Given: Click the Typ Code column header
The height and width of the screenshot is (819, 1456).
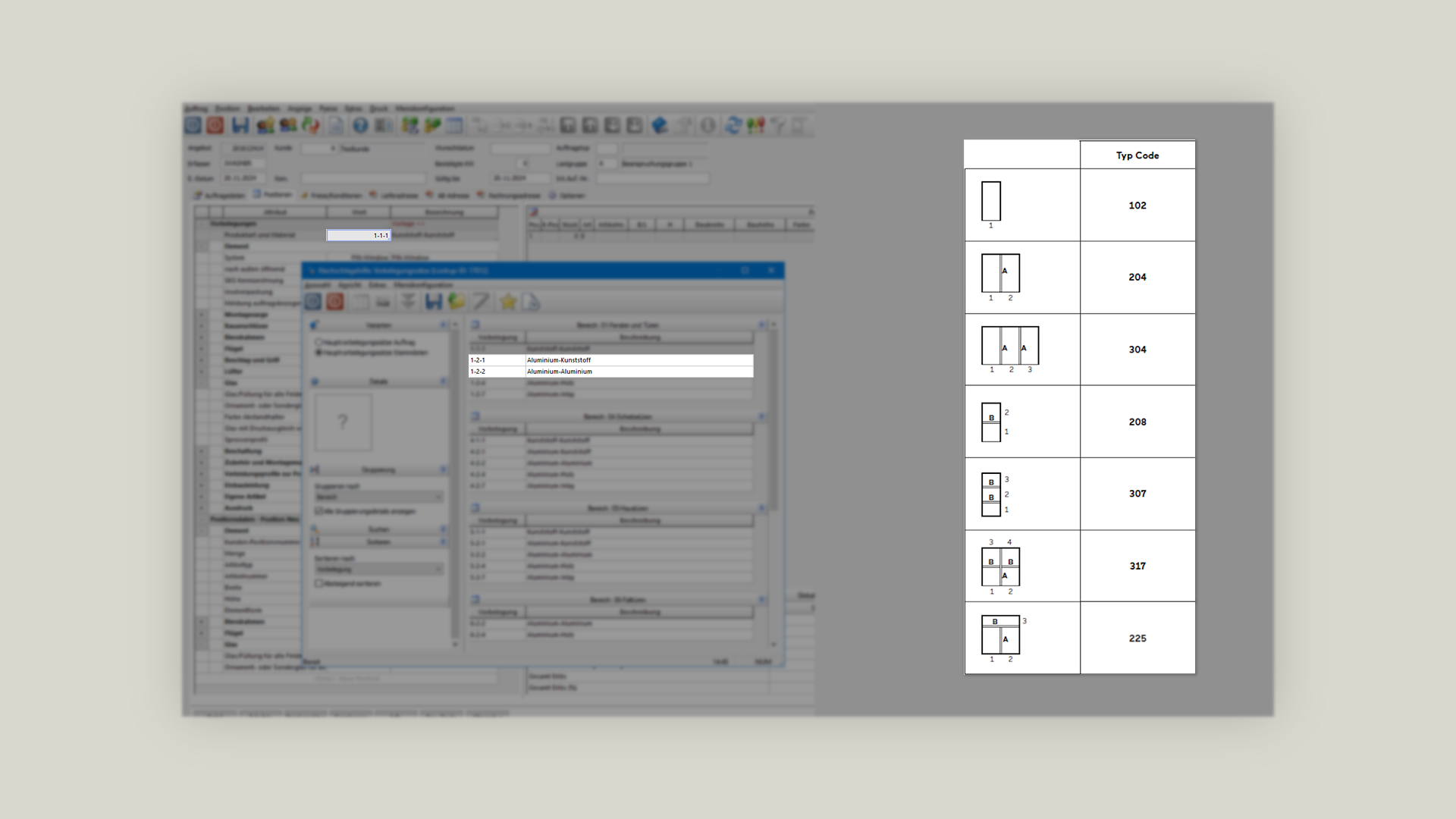Looking at the screenshot, I should click(1137, 155).
